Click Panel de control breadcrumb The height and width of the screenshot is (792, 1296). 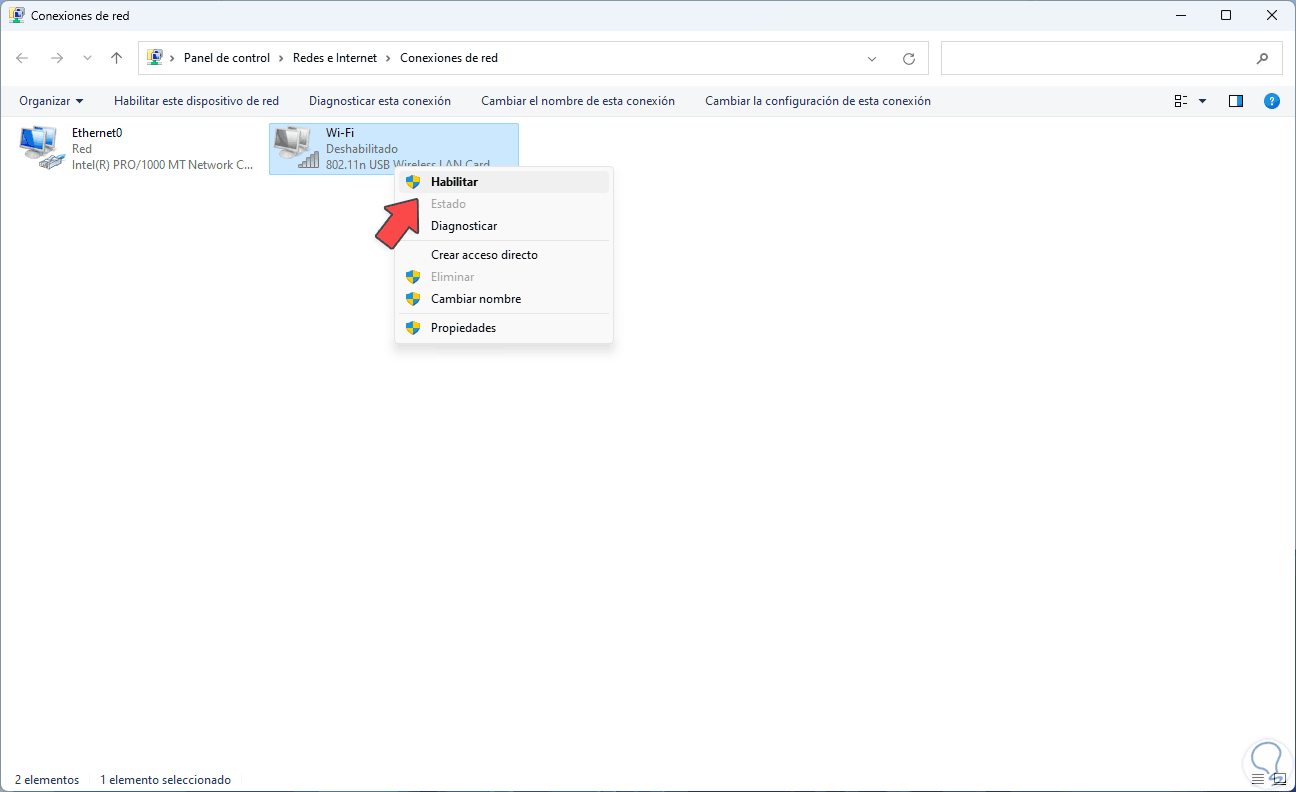[x=227, y=58]
